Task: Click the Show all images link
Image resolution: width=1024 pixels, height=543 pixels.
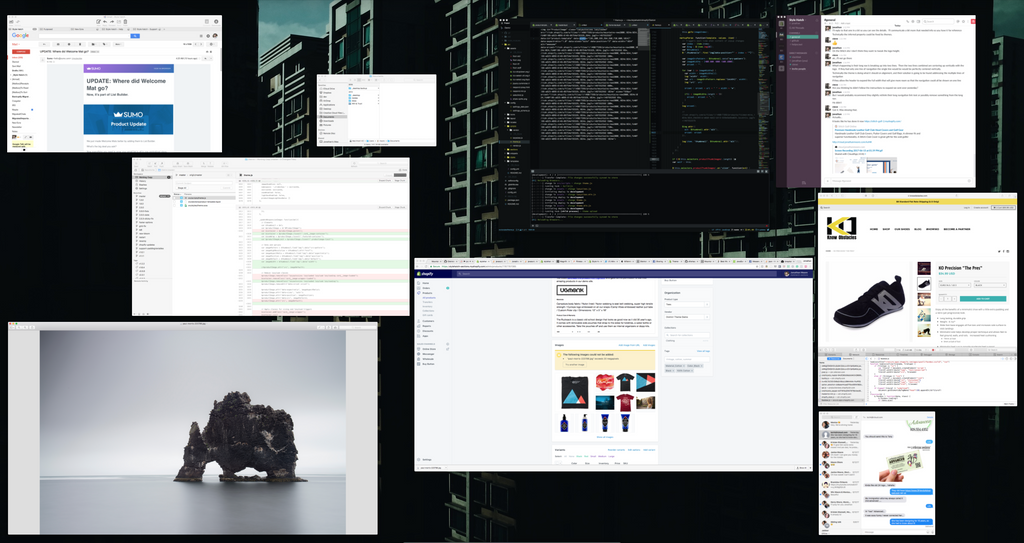Action: click(x=605, y=437)
